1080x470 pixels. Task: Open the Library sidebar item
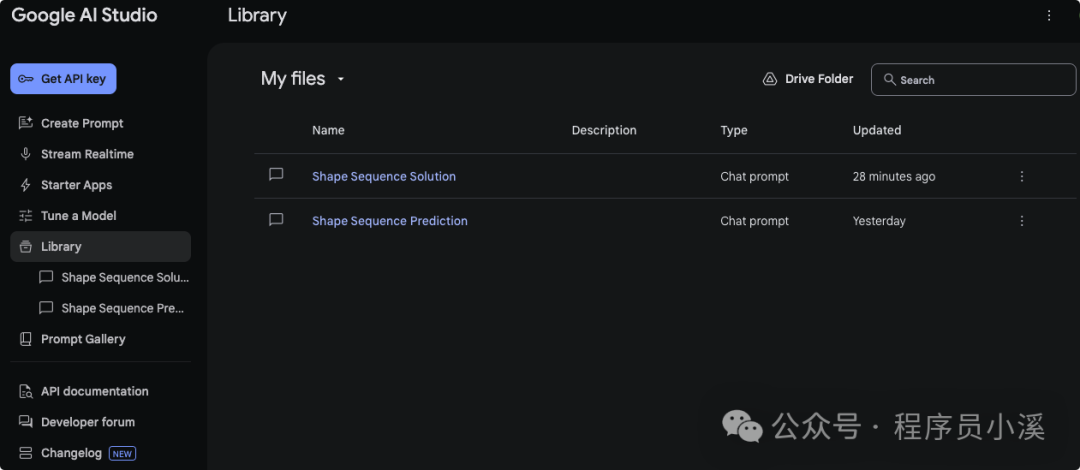[61, 246]
